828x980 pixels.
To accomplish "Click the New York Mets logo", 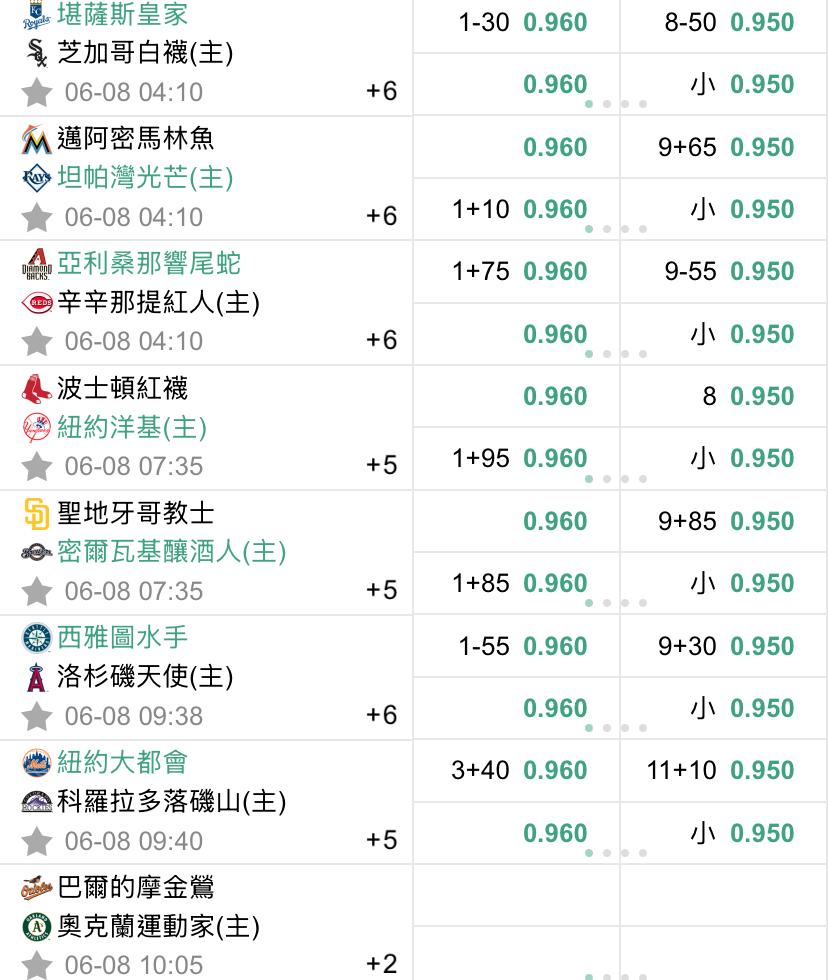I will [36, 763].
